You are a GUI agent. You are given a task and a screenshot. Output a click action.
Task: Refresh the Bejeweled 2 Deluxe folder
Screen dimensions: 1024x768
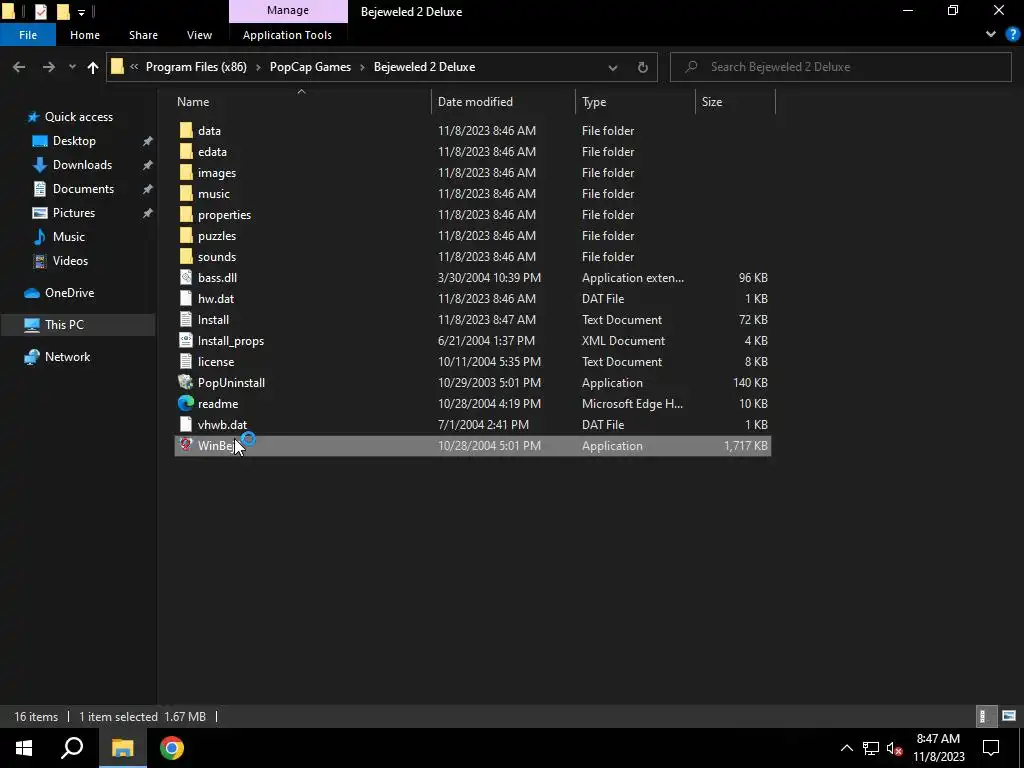[x=643, y=67]
